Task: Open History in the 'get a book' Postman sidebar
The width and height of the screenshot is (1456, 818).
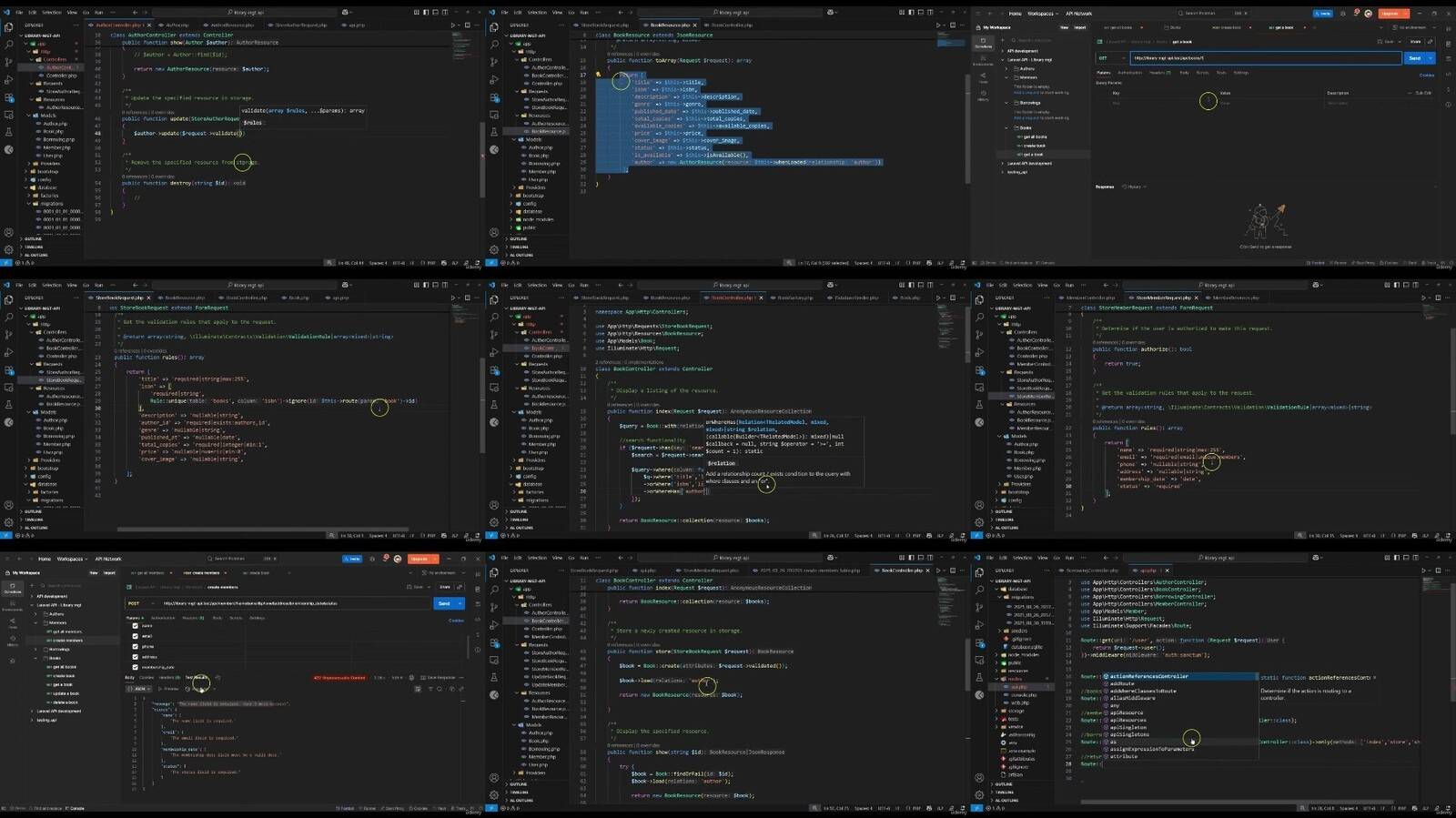Action: pyautogui.click(x=983, y=96)
